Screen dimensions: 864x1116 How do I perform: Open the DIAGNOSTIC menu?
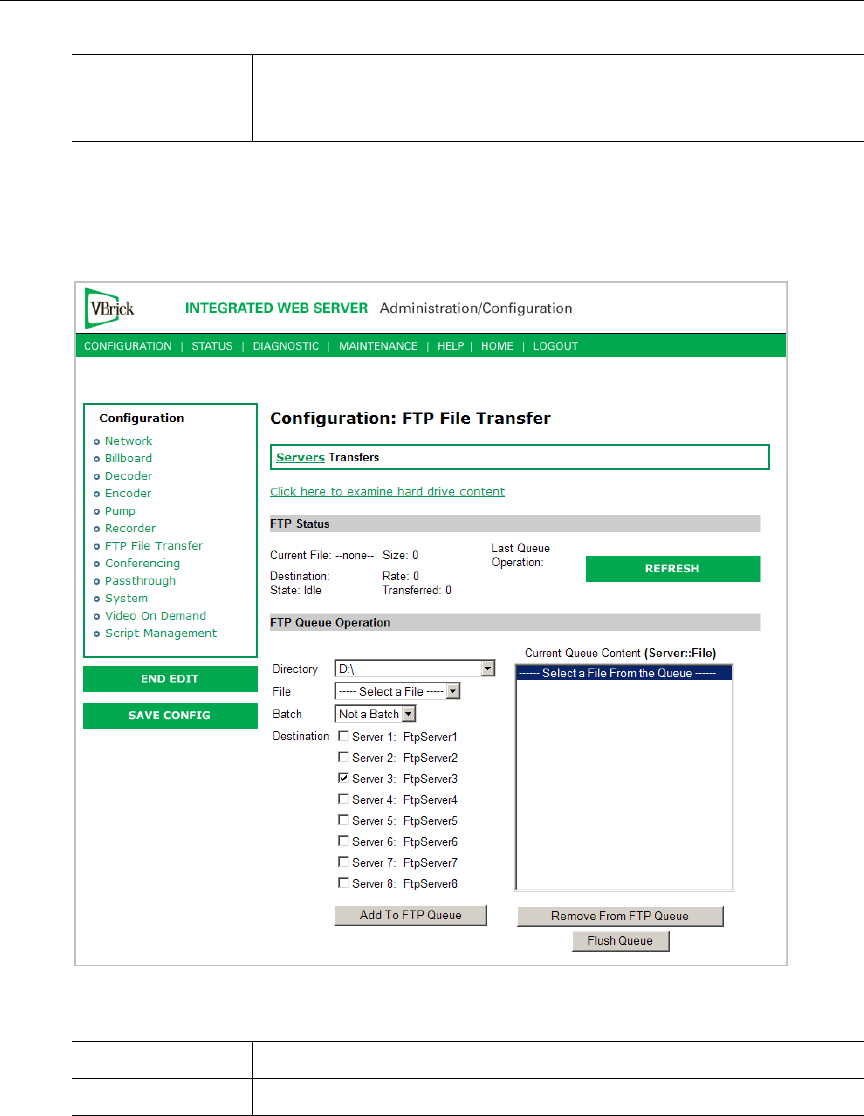[x=286, y=346]
